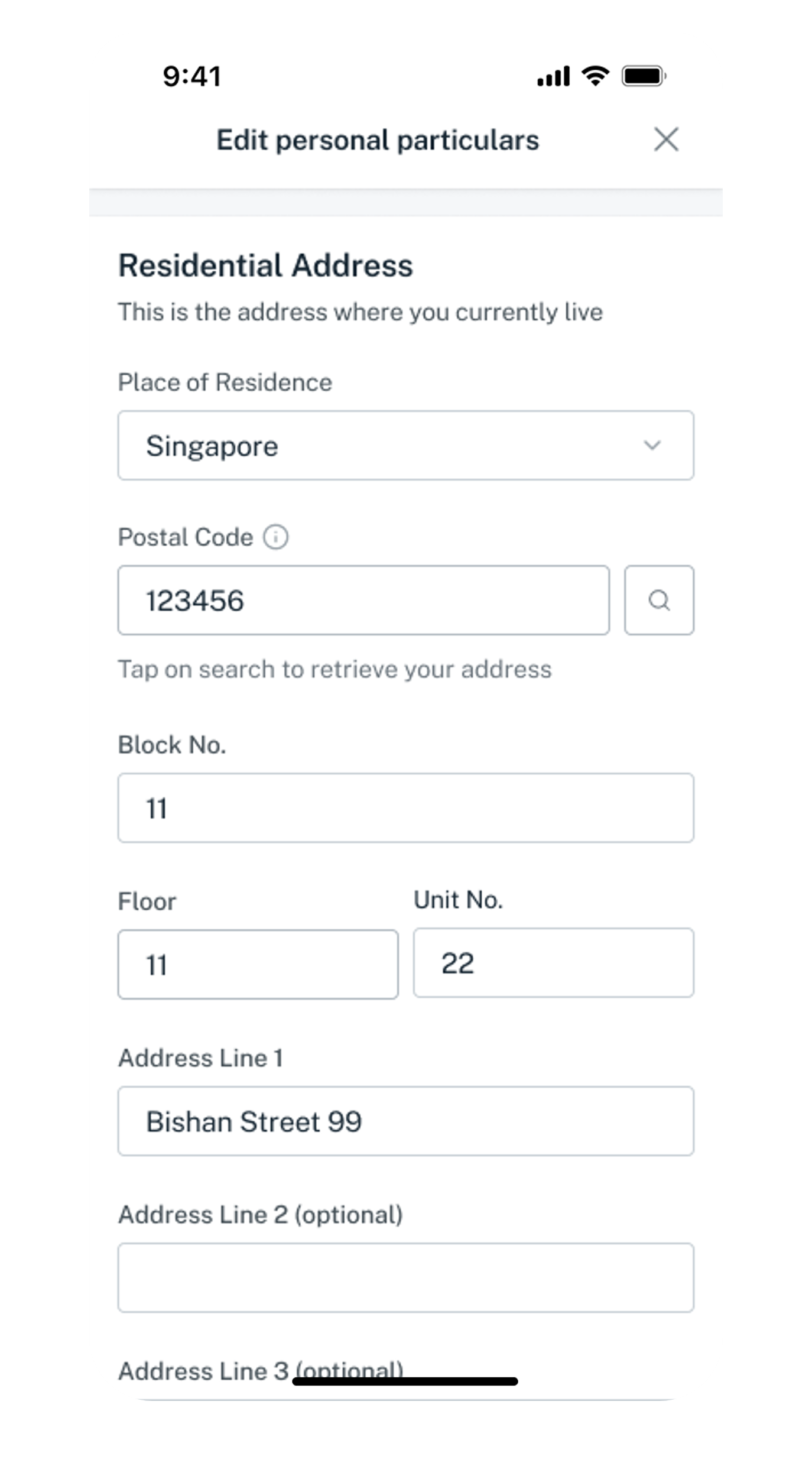Collapse the Place of Residence selection list
This screenshot has height=1463, width=812.
(x=653, y=445)
